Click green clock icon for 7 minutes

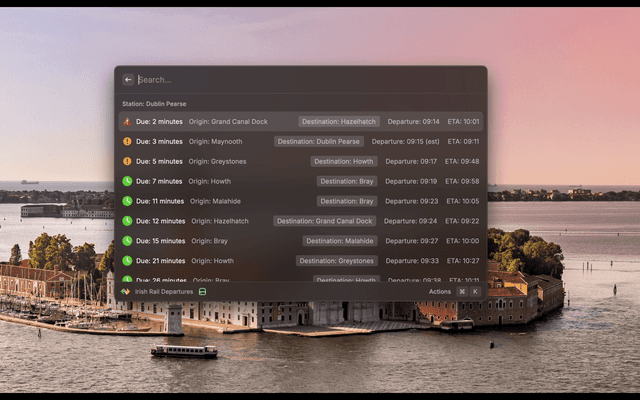click(127, 182)
